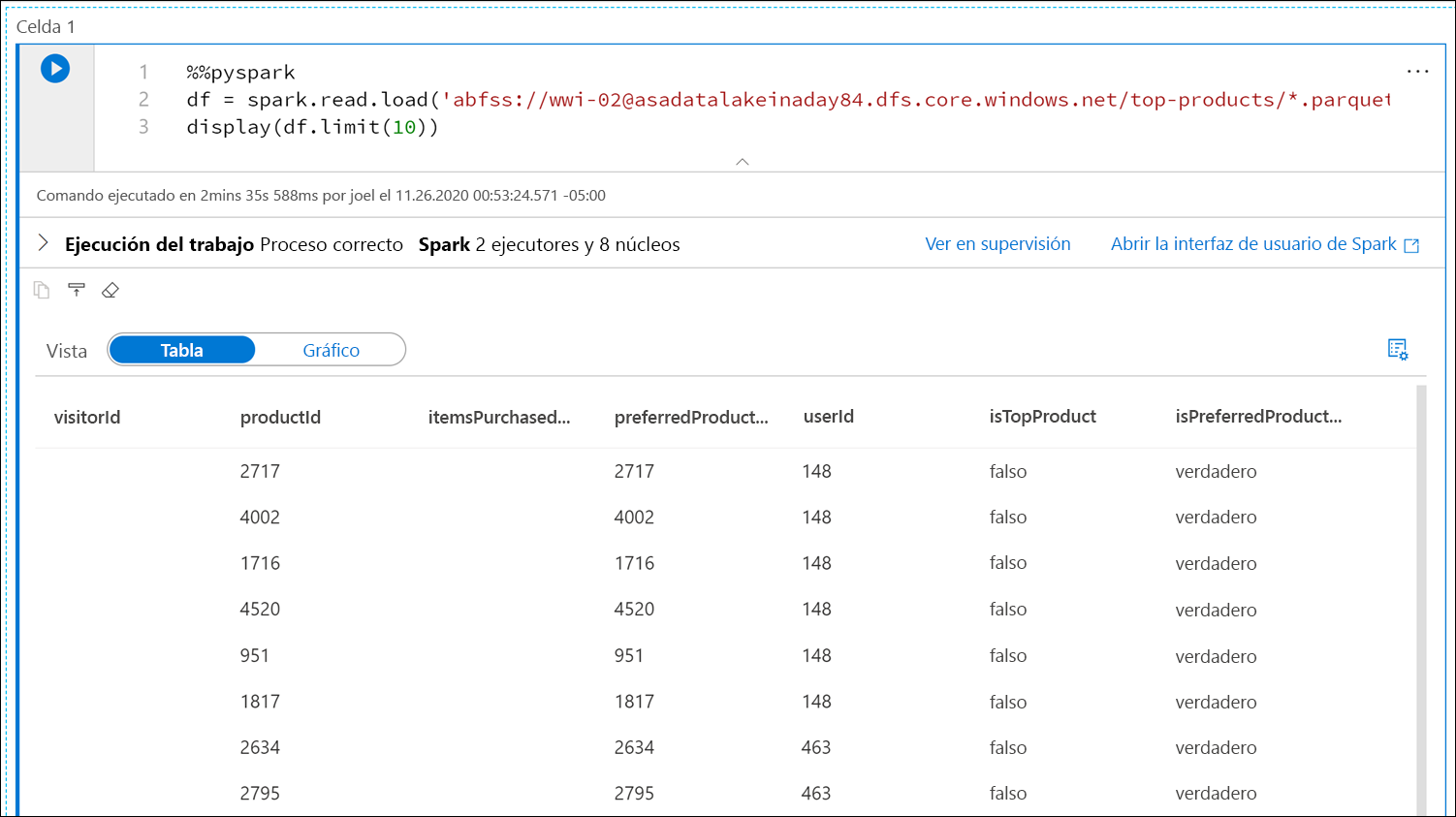1456x817 pixels.
Task: Select preferredProduct cell 1817
Action: click(x=634, y=702)
